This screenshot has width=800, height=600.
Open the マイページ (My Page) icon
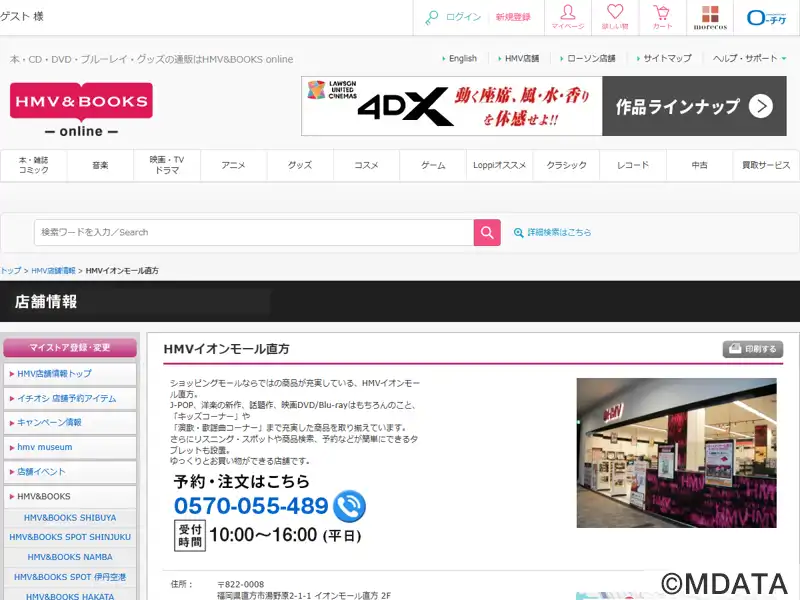tap(567, 17)
